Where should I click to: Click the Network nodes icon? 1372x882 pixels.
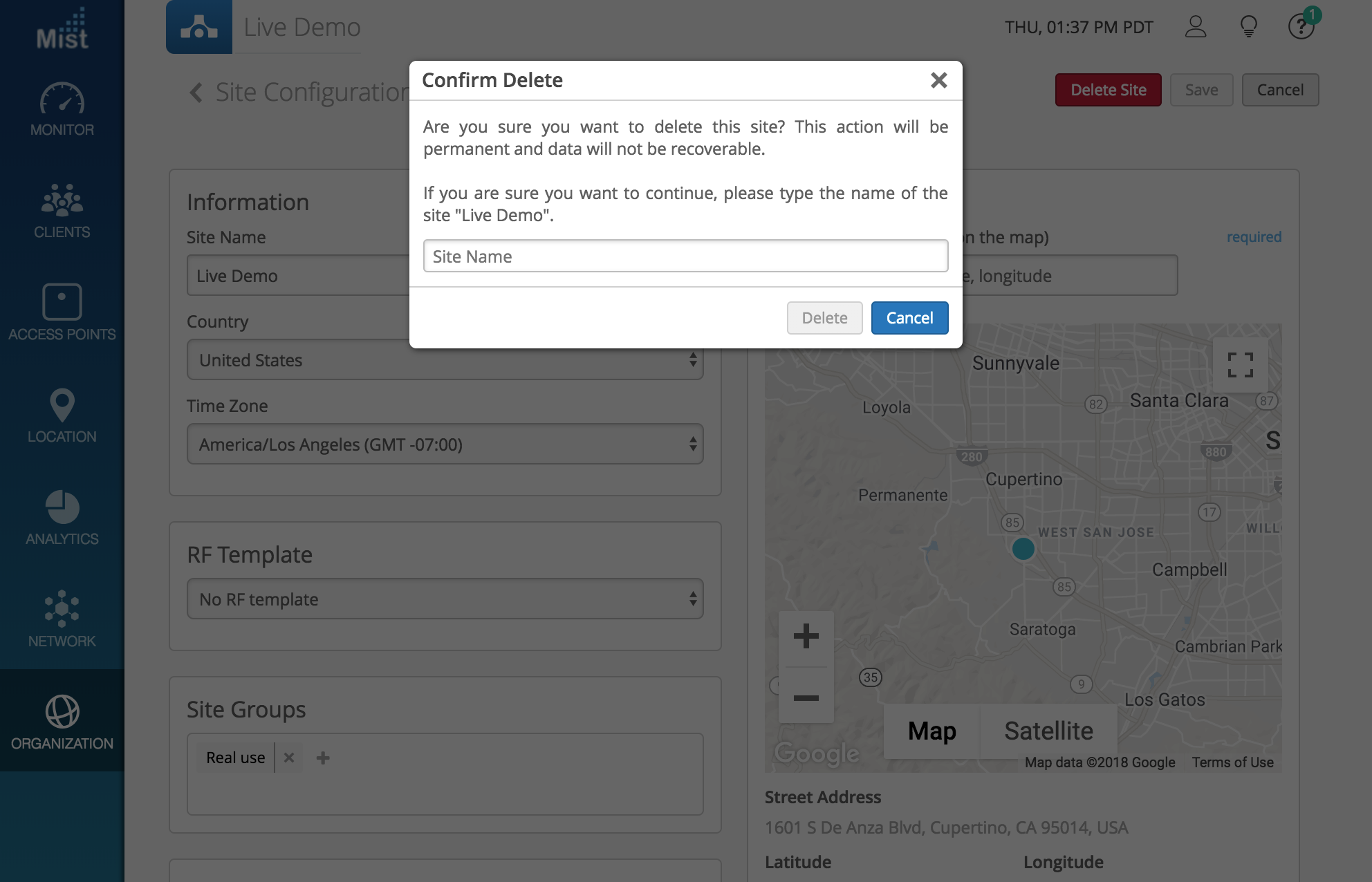62,619
